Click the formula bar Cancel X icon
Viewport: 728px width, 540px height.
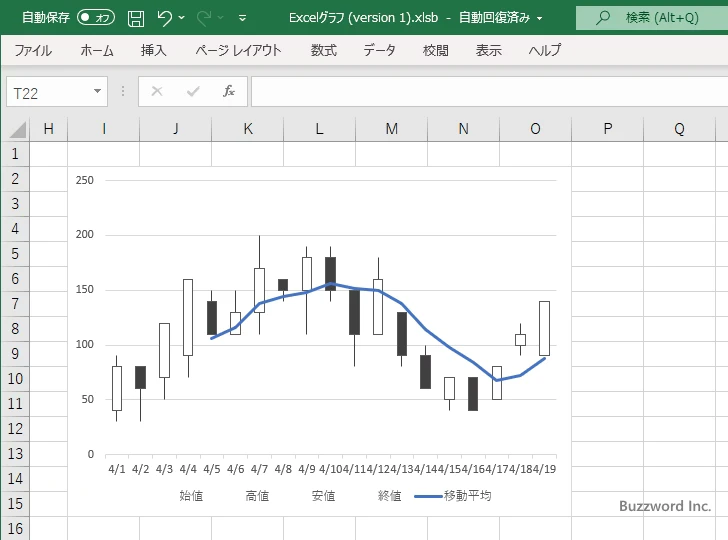pos(157,91)
